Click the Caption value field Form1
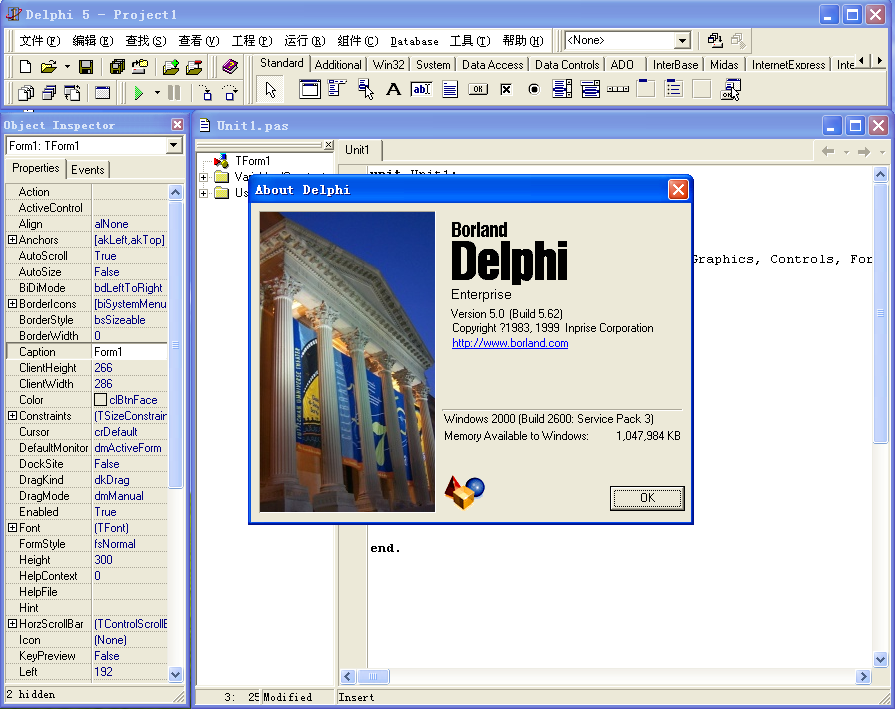The width and height of the screenshot is (895, 709). pos(130,352)
